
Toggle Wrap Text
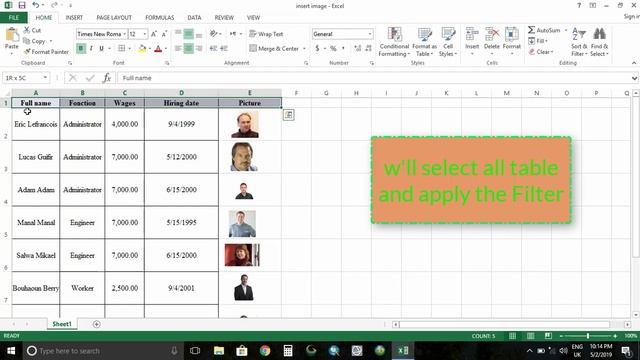point(266,34)
